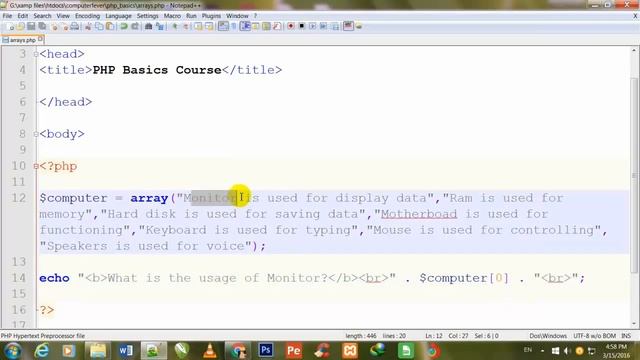
Task: Open the File menu
Action: coord(7,16)
